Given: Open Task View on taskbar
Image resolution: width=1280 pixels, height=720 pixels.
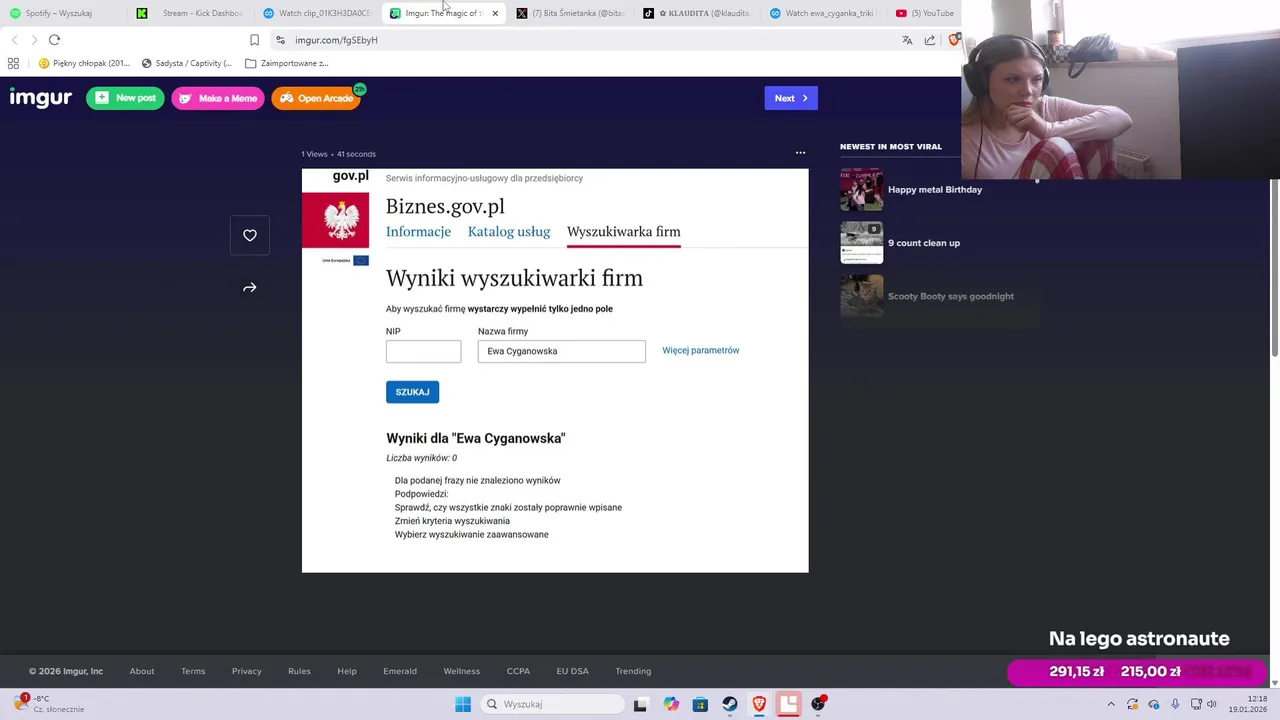Looking at the screenshot, I should (640, 704).
